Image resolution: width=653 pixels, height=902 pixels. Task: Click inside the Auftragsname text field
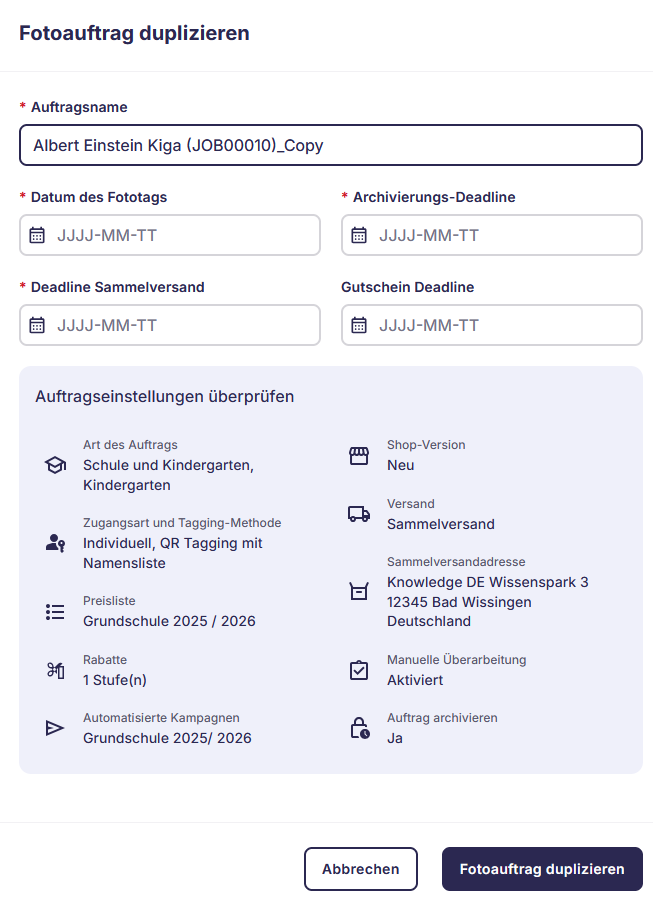pos(330,145)
